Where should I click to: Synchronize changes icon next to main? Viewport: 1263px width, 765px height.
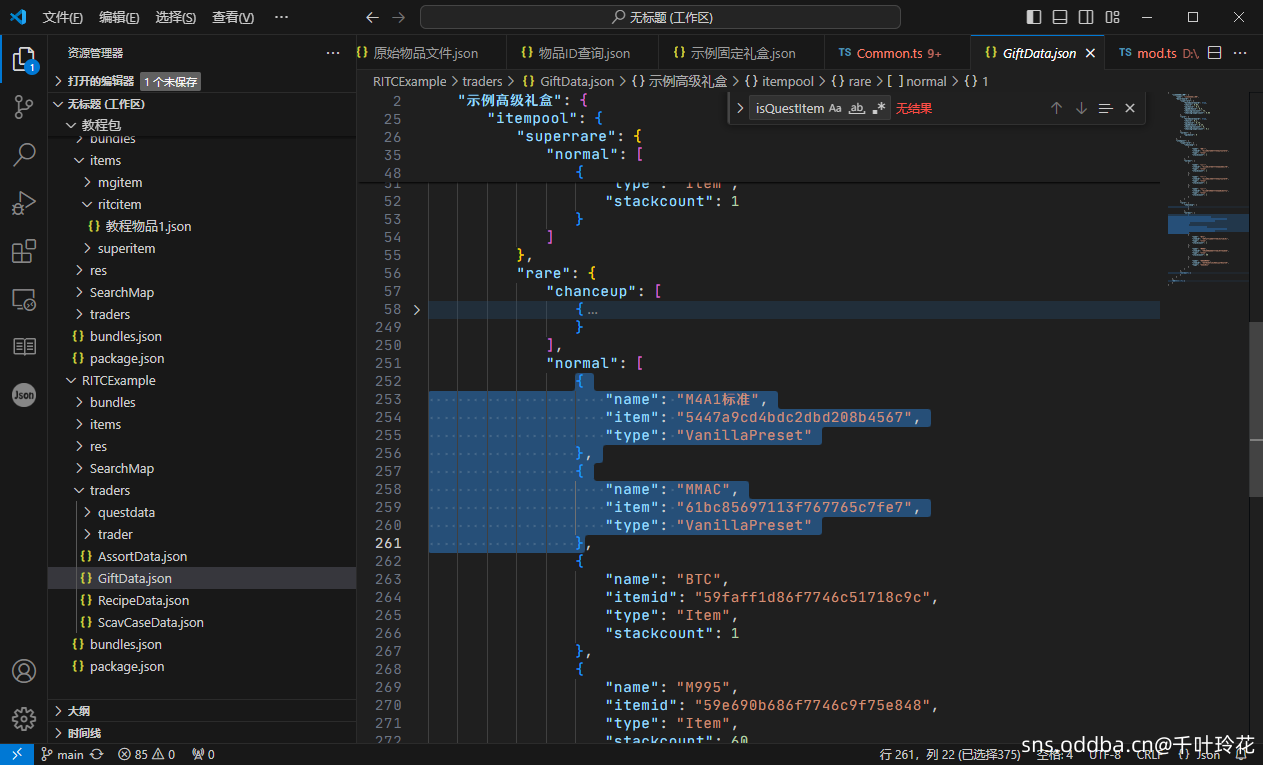pyautogui.click(x=96, y=755)
